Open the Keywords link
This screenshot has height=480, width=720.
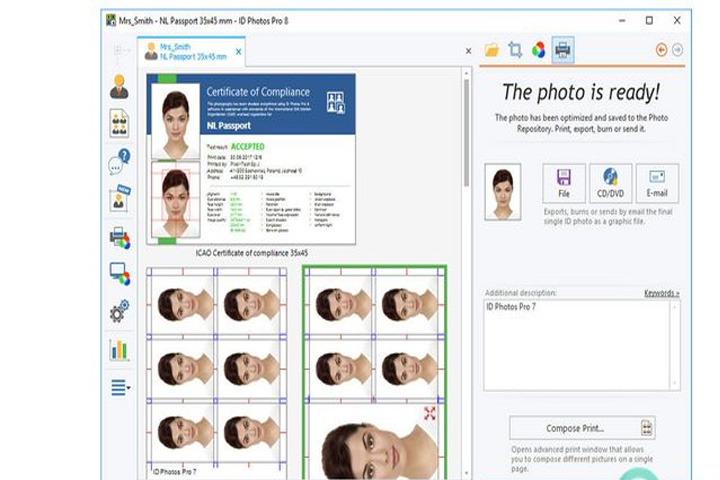(x=661, y=293)
